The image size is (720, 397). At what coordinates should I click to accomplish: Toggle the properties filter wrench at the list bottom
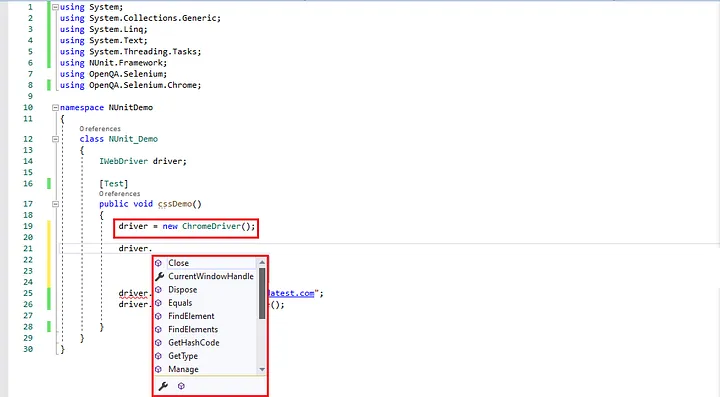pos(163,386)
